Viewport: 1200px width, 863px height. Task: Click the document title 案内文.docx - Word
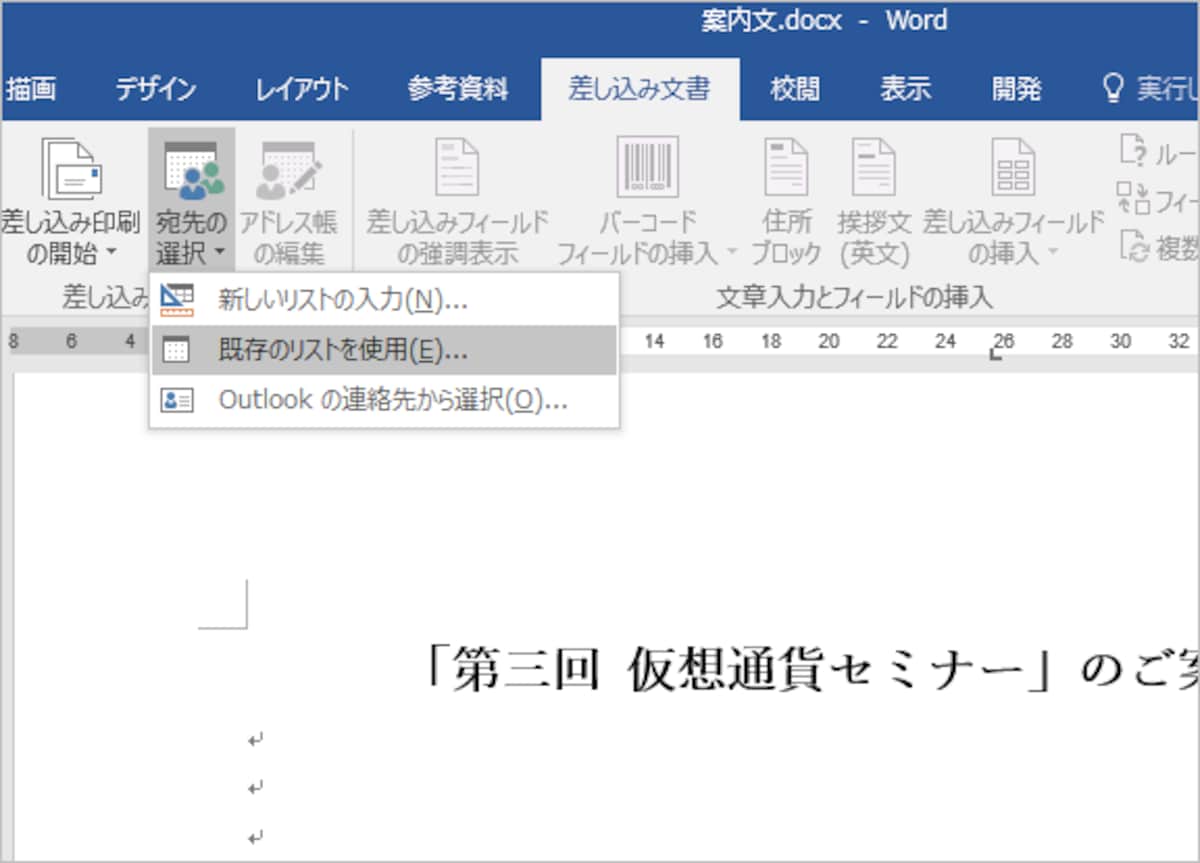[824, 21]
